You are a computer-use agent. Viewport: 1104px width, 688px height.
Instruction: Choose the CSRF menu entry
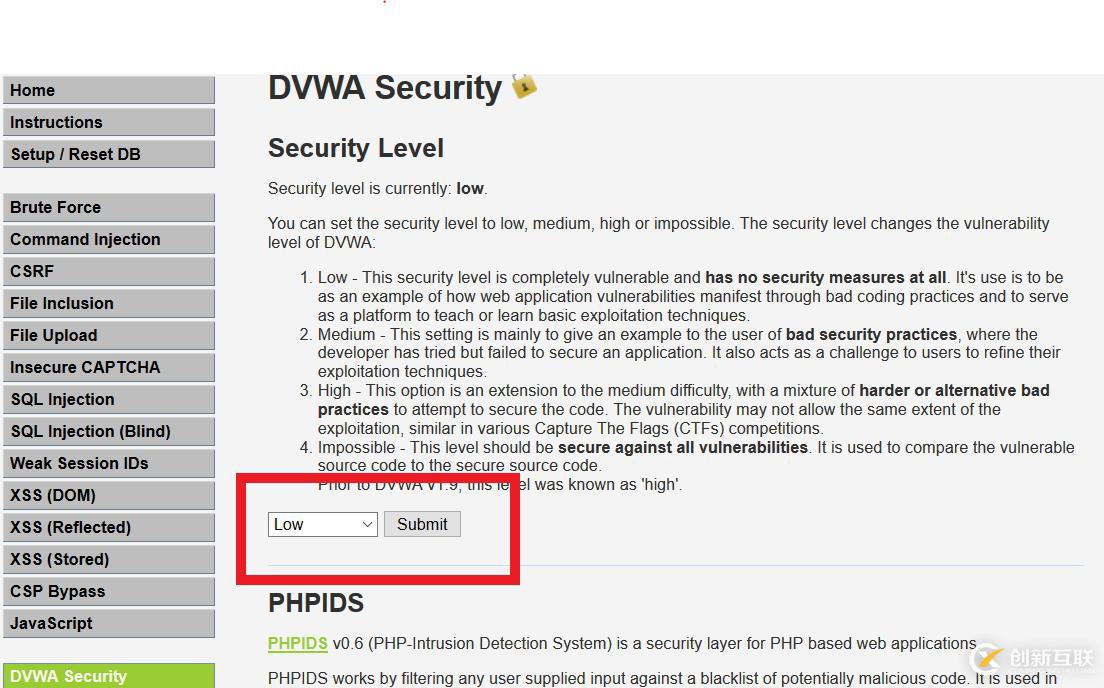tap(108, 271)
